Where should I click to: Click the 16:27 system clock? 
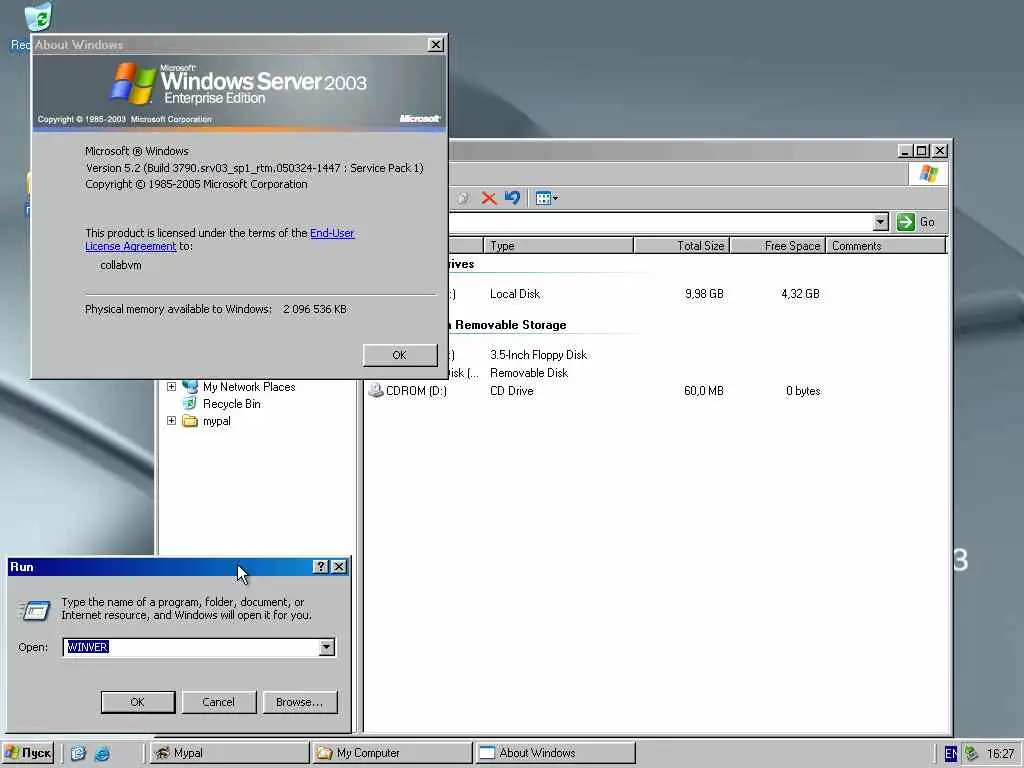[x=1000, y=753]
